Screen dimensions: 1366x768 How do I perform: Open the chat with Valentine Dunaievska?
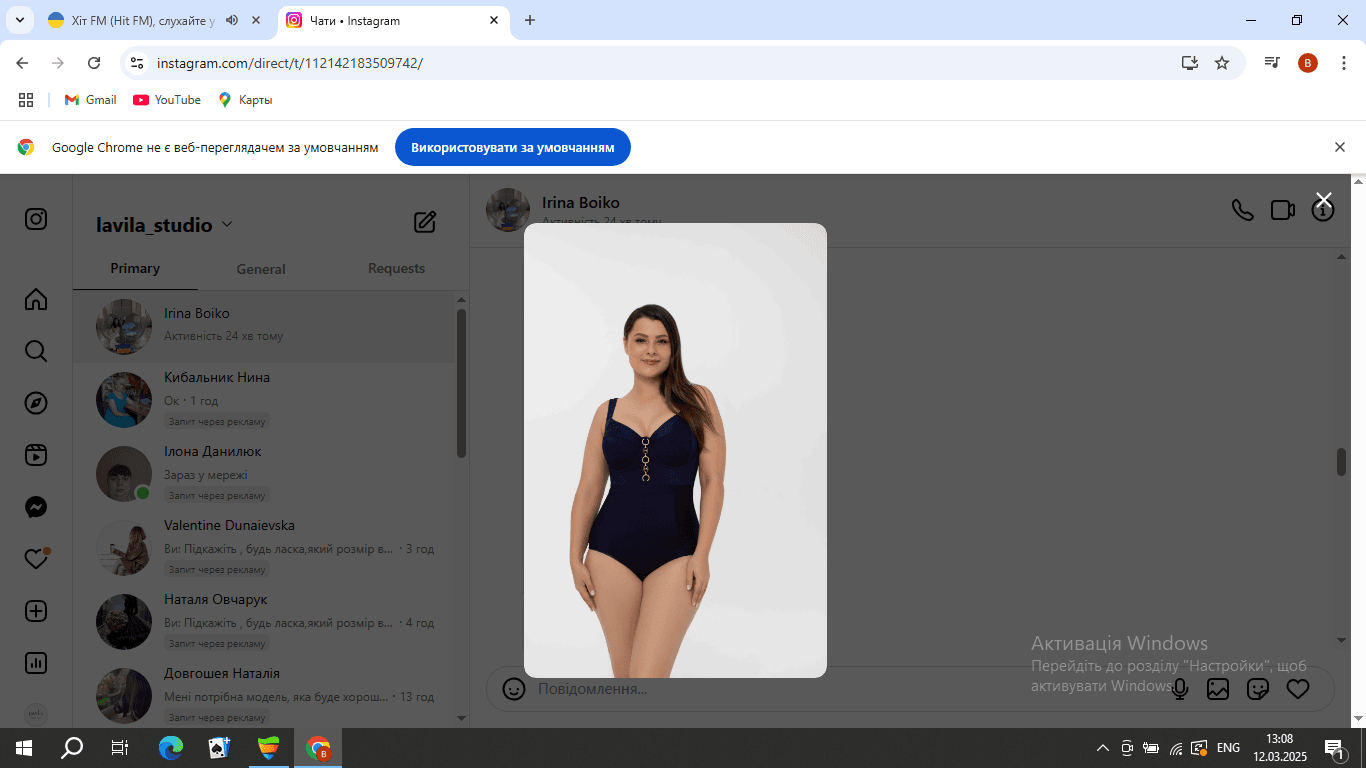point(265,547)
